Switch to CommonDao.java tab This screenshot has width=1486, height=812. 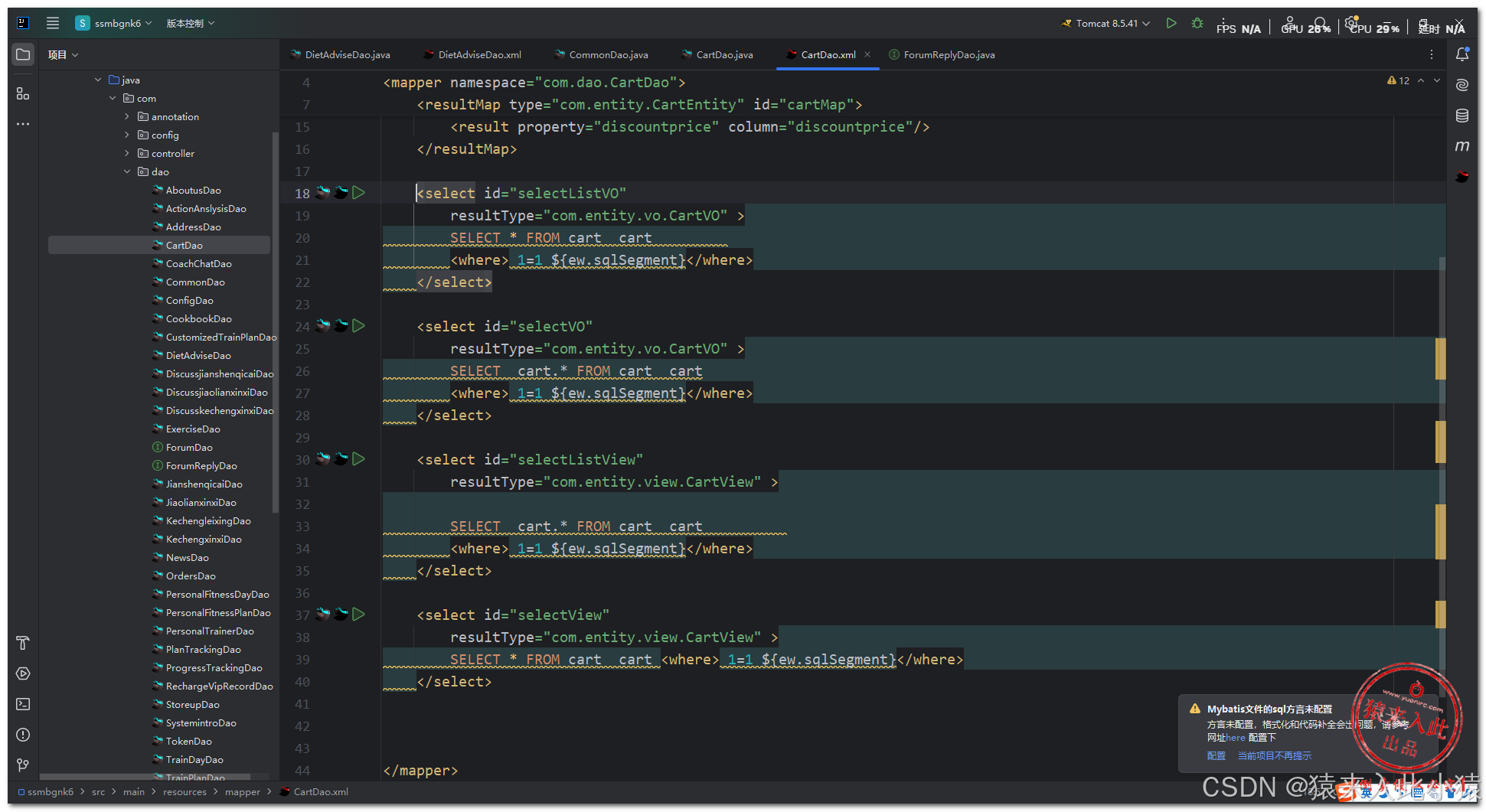602,54
